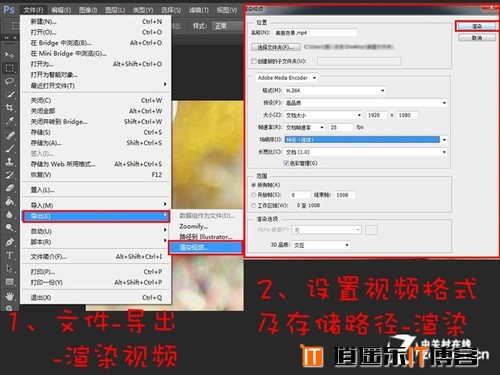Click the 取消 cancel button
The width and height of the screenshot is (500, 375).
(477, 38)
